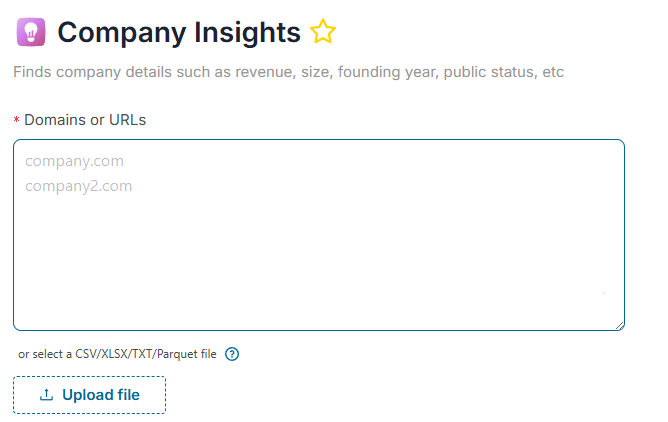Click the word 'Insights' in heading
This screenshot has height=422, width=668.
click(x=247, y=32)
